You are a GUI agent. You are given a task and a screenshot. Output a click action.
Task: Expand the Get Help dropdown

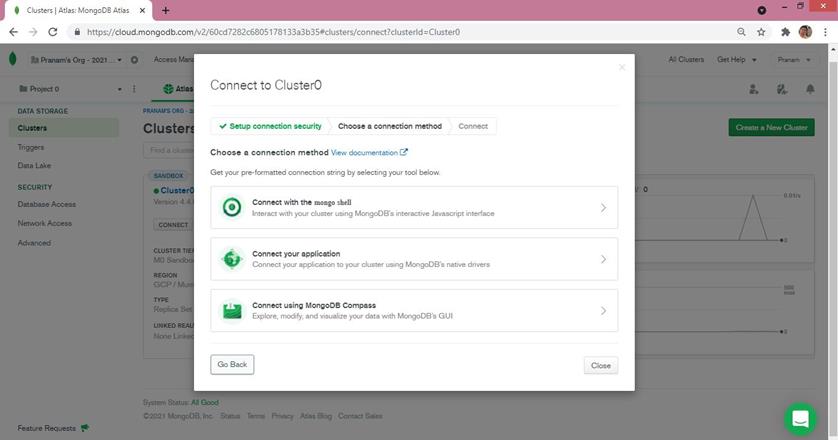736,60
